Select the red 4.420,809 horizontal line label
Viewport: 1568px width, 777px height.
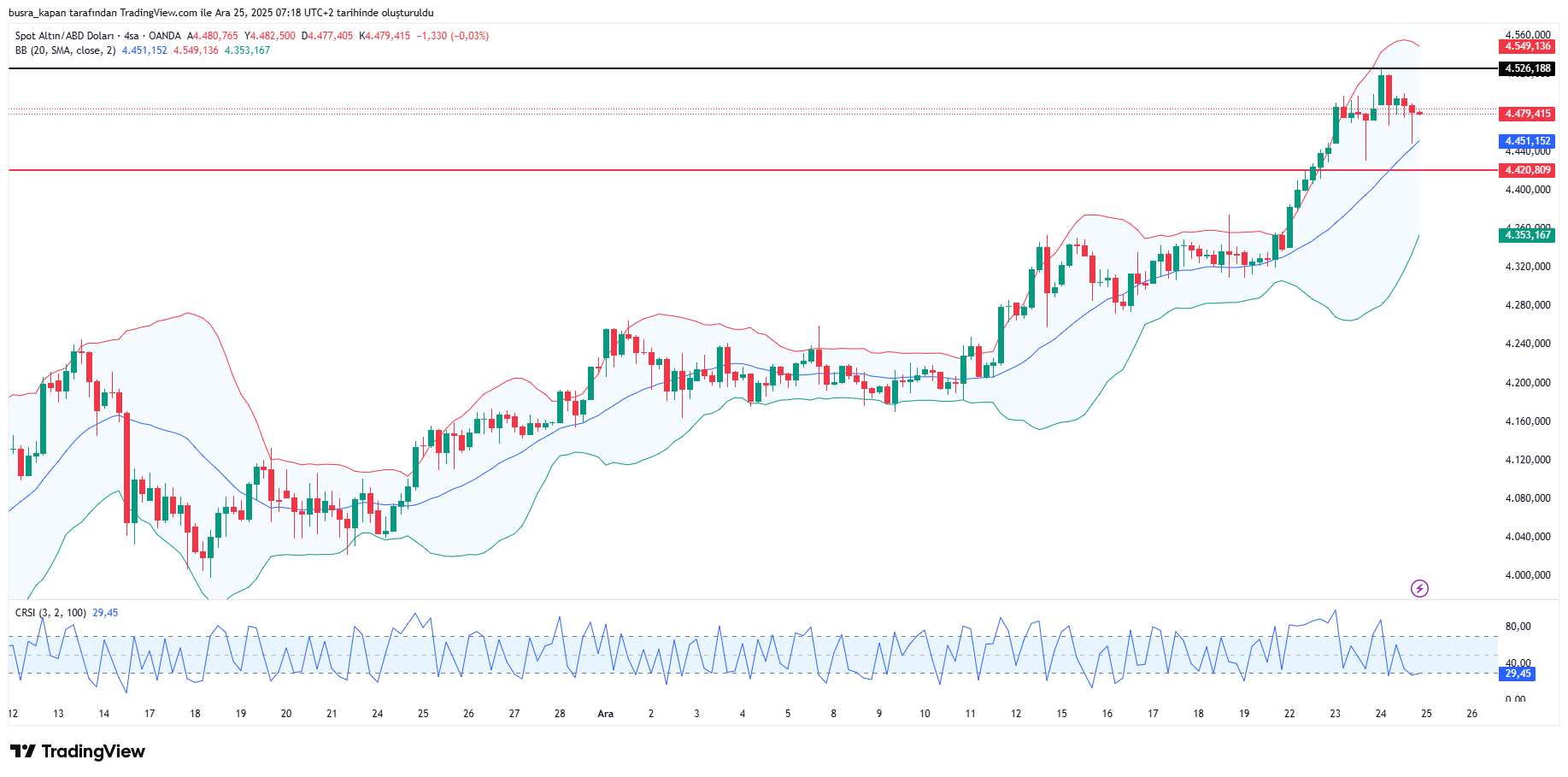[1527, 170]
